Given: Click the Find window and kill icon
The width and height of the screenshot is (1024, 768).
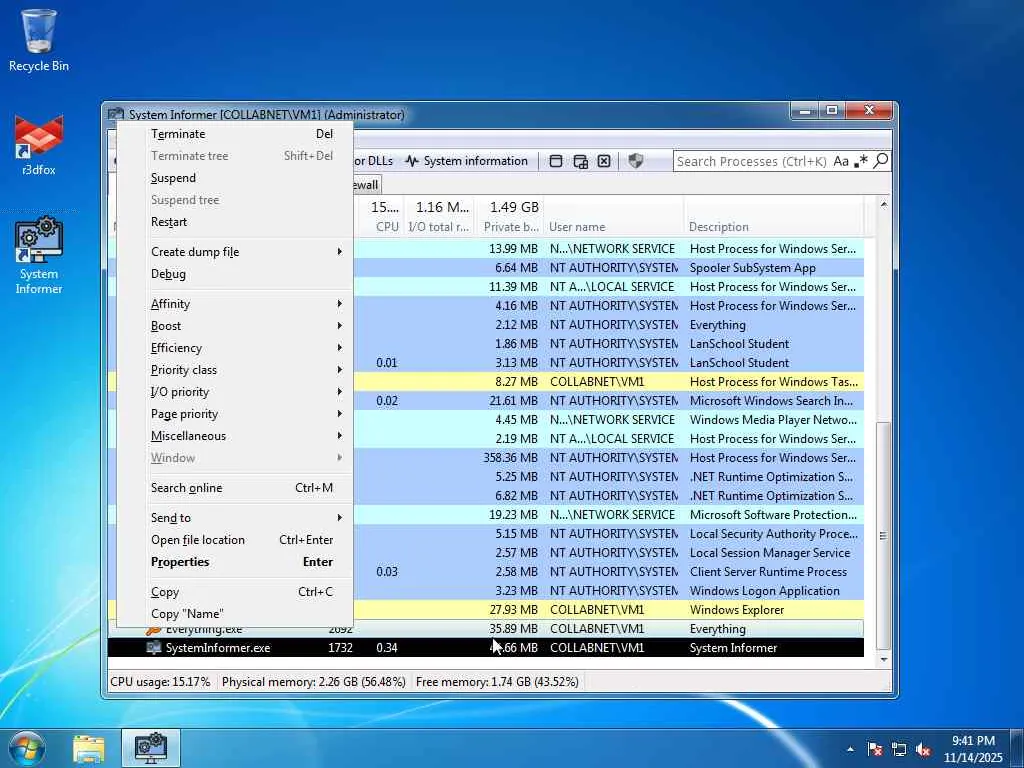Looking at the screenshot, I should point(604,161).
